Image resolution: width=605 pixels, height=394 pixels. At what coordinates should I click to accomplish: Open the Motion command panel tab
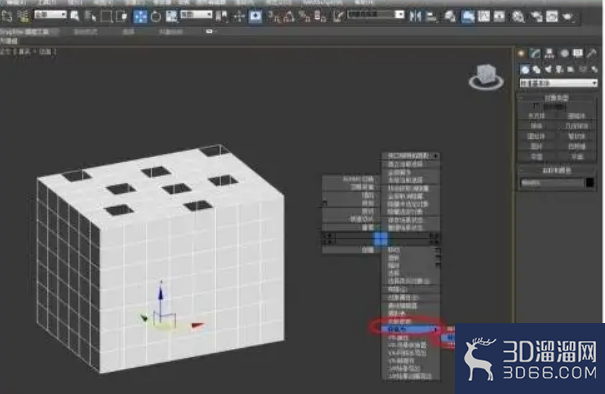click(564, 54)
